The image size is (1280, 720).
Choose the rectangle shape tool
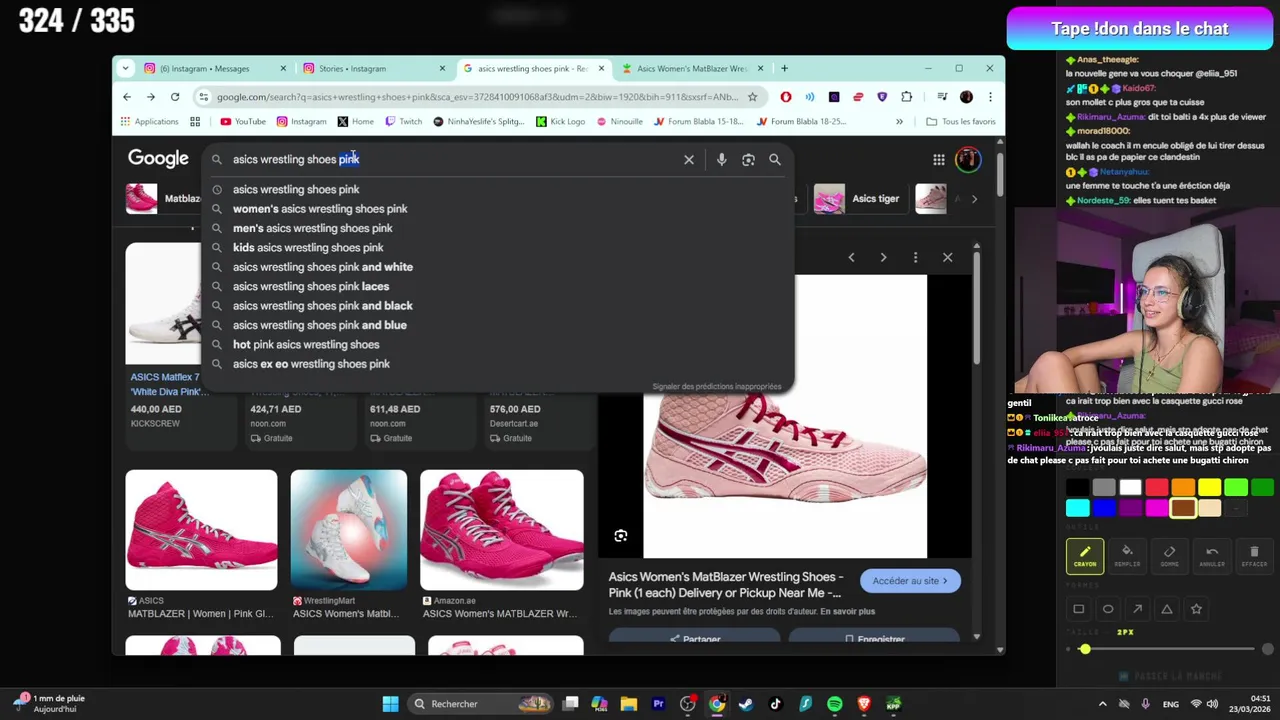click(x=1078, y=609)
